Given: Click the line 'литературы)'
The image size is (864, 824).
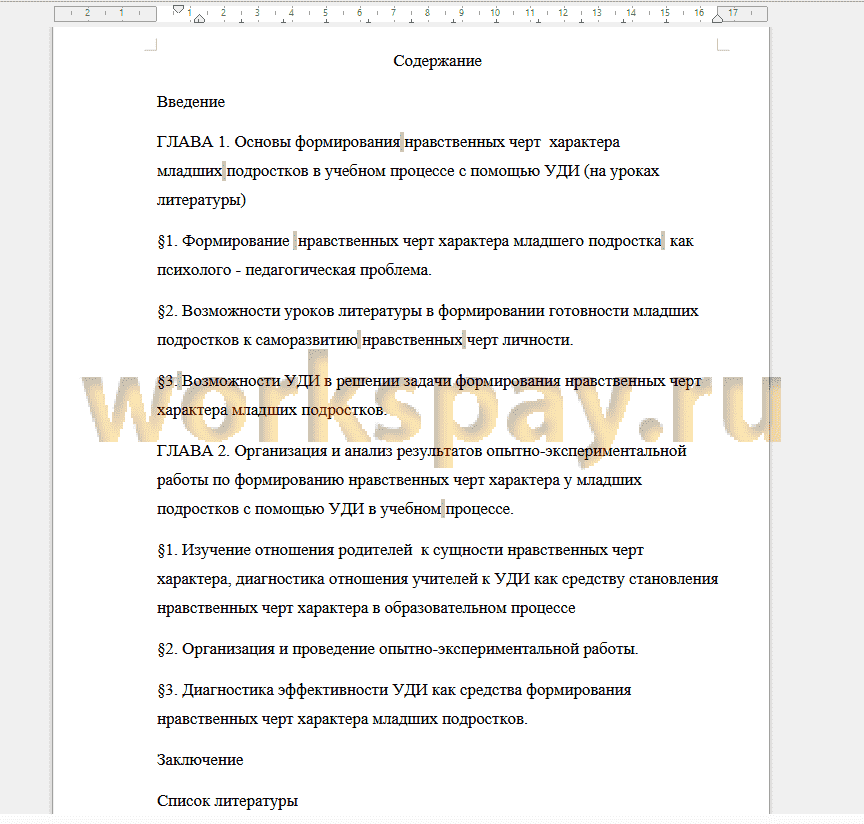Looking at the screenshot, I should click(x=201, y=200).
